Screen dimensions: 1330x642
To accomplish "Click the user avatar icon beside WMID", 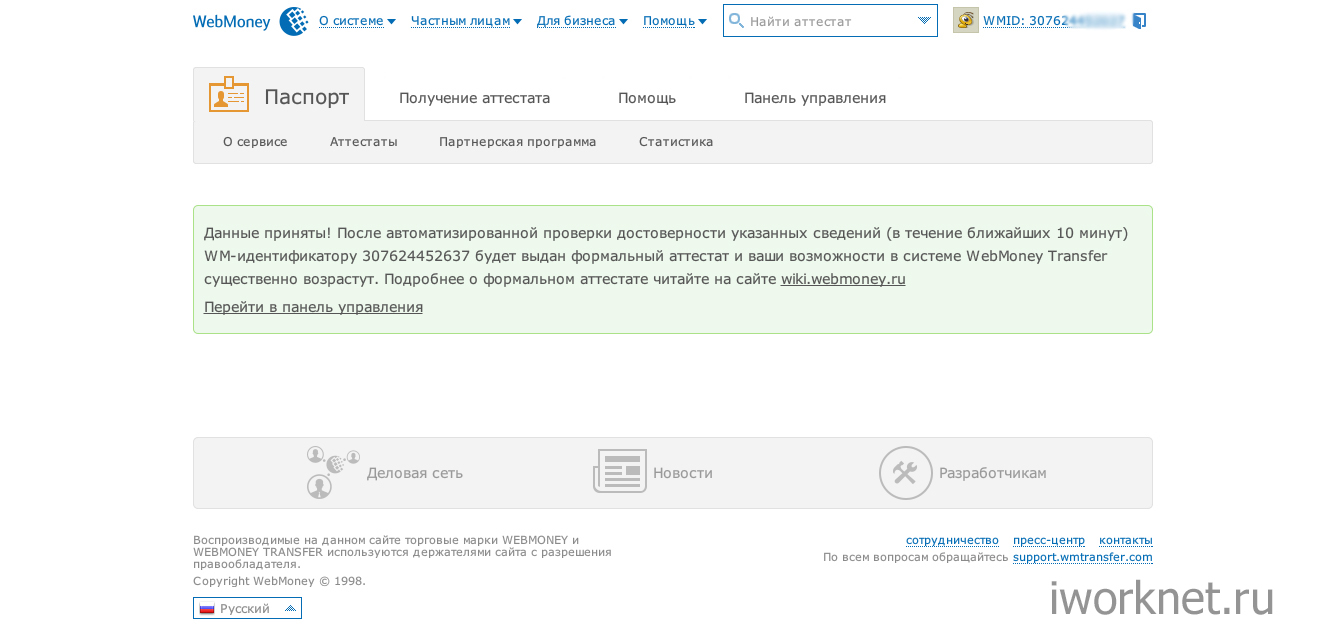I will tap(966, 20).
